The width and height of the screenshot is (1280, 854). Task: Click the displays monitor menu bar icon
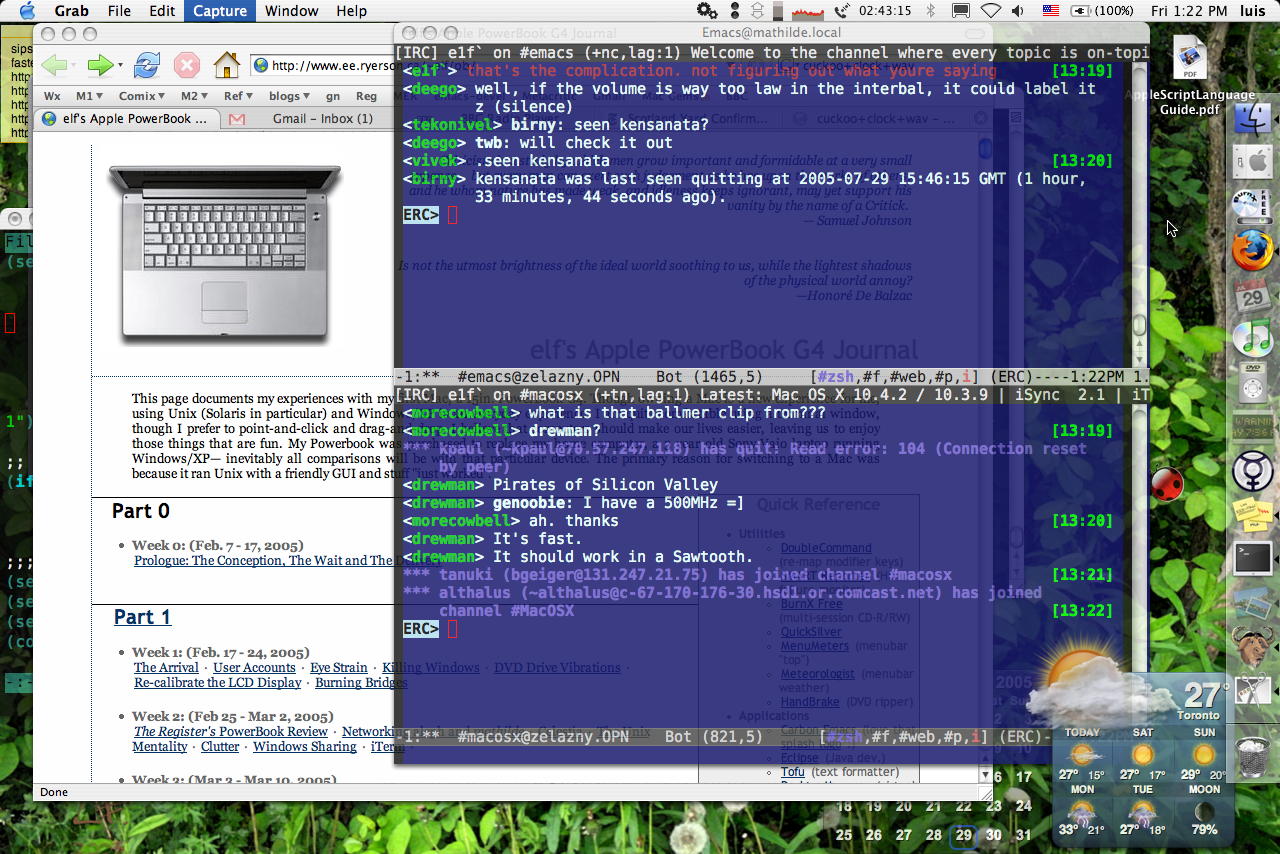coord(960,11)
